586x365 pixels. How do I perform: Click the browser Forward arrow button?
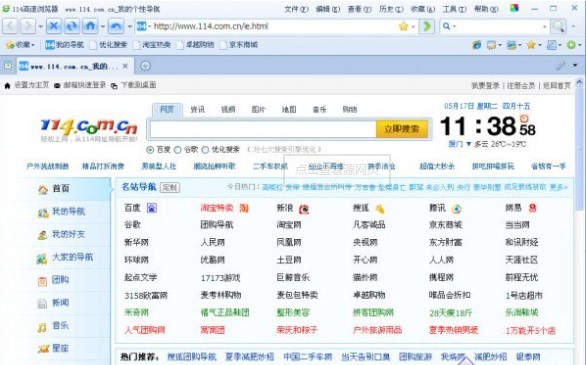pos(28,26)
